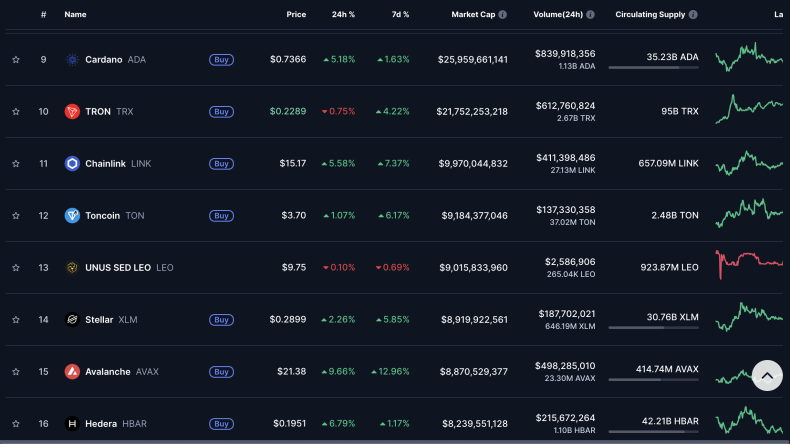Sort the table by 24h % column

pos(343,15)
